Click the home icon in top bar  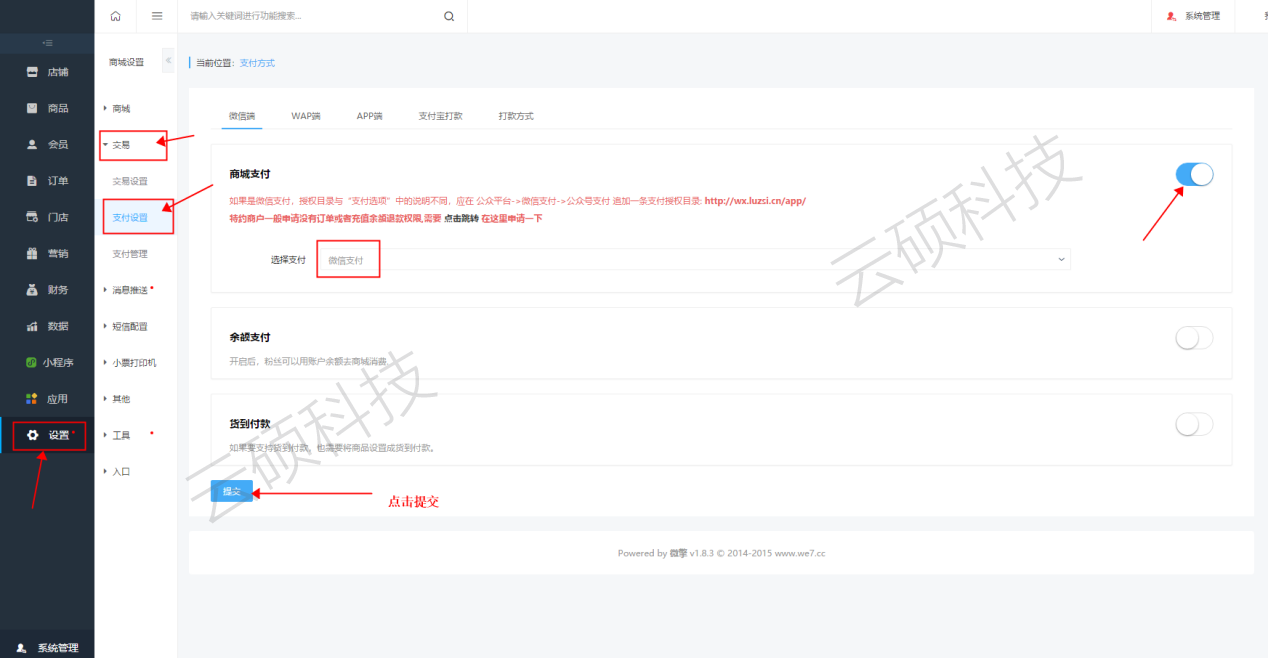[x=116, y=16]
